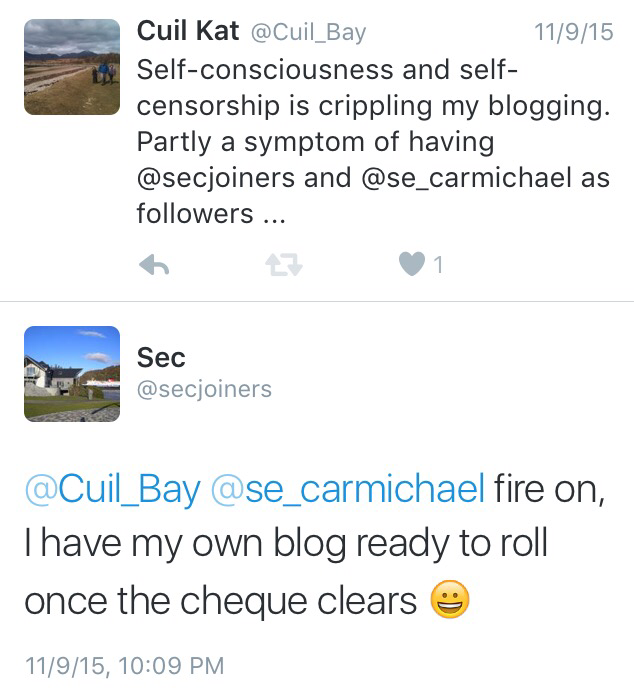Click the 11/9/15, 10:09 PM timestamp
634x693 pixels.
tap(124, 665)
